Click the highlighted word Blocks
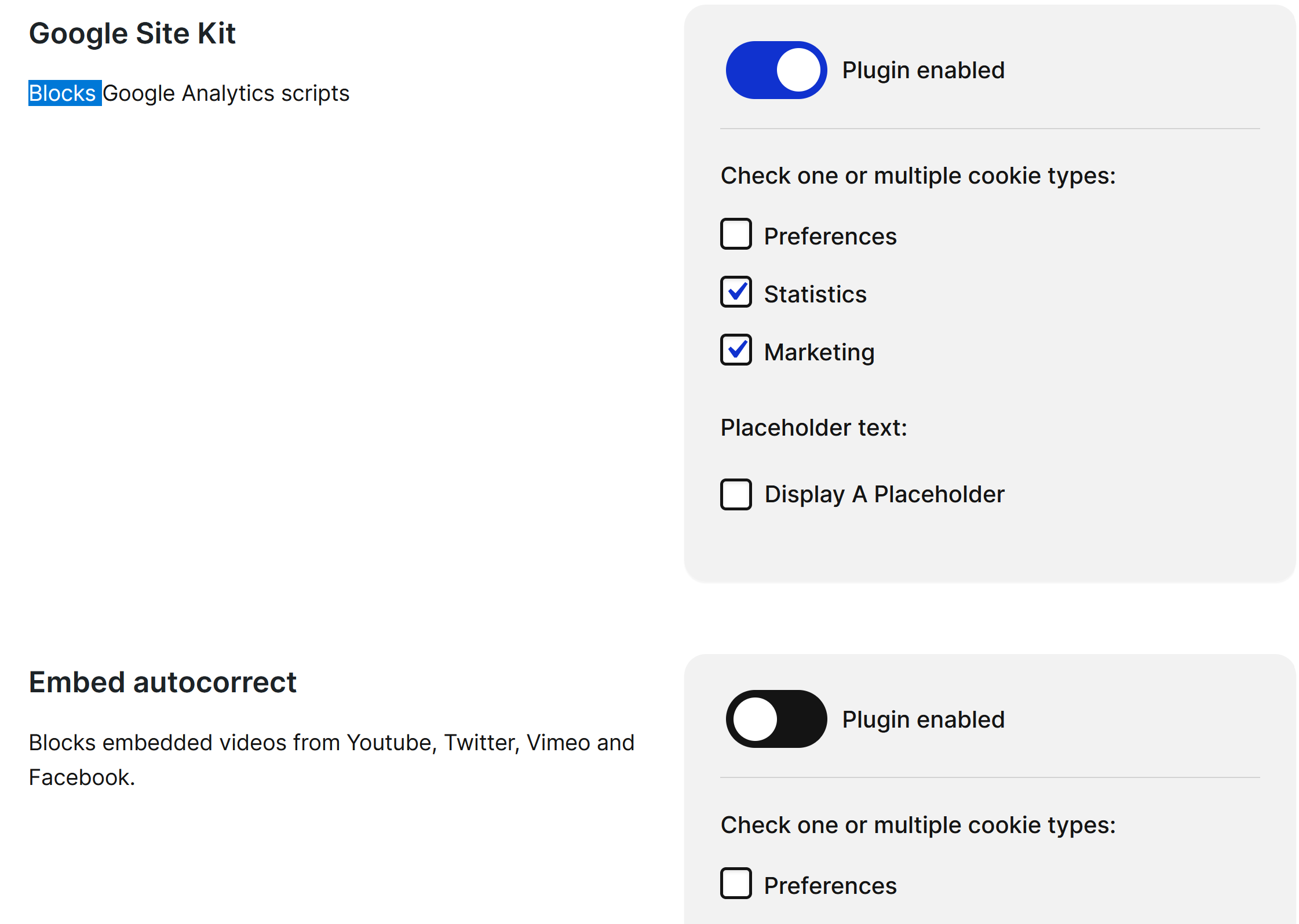Image resolution: width=1299 pixels, height=924 pixels. tap(64, 93)
